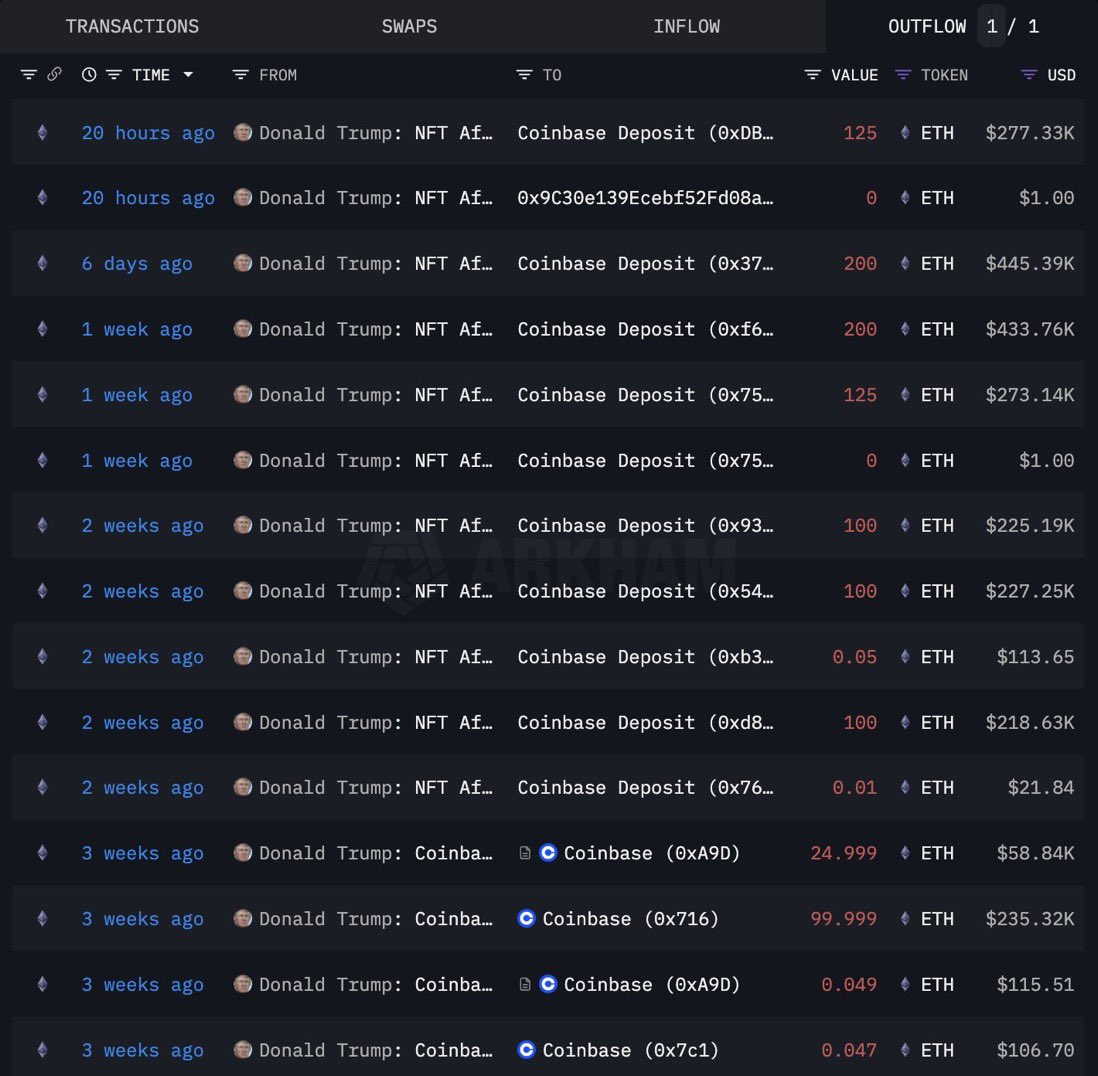Open the SWAPS tab
The height and width of the screenshot is (1076, 1098).
coord(409,26)
